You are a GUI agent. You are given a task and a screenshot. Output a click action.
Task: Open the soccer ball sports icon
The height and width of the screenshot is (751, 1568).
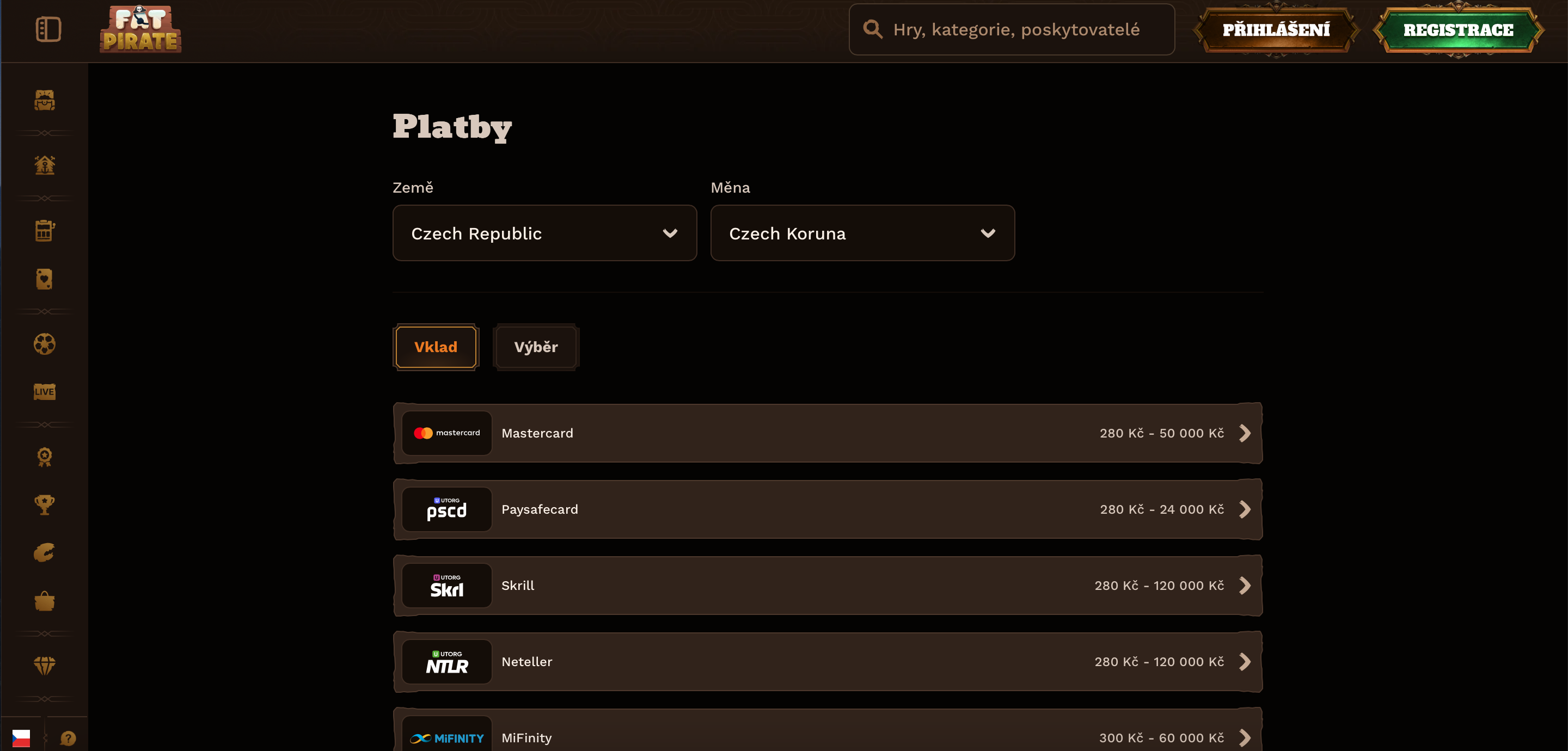tap(45, 344)
